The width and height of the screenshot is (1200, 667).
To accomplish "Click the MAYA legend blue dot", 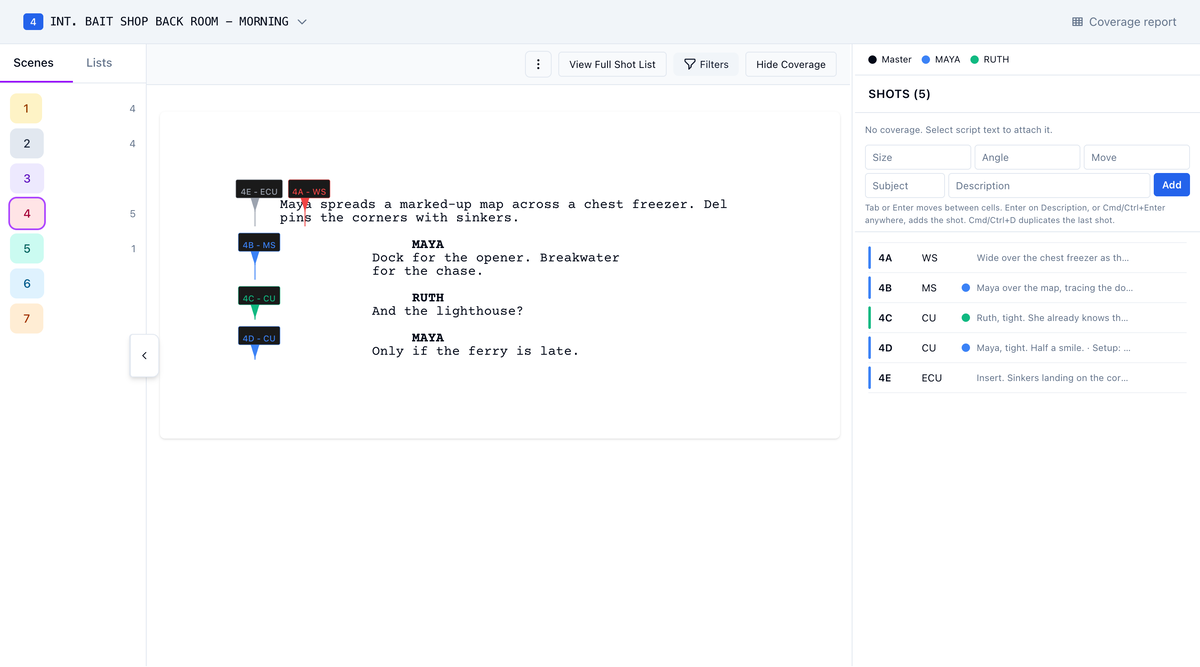I will click(x=926, y=59).
